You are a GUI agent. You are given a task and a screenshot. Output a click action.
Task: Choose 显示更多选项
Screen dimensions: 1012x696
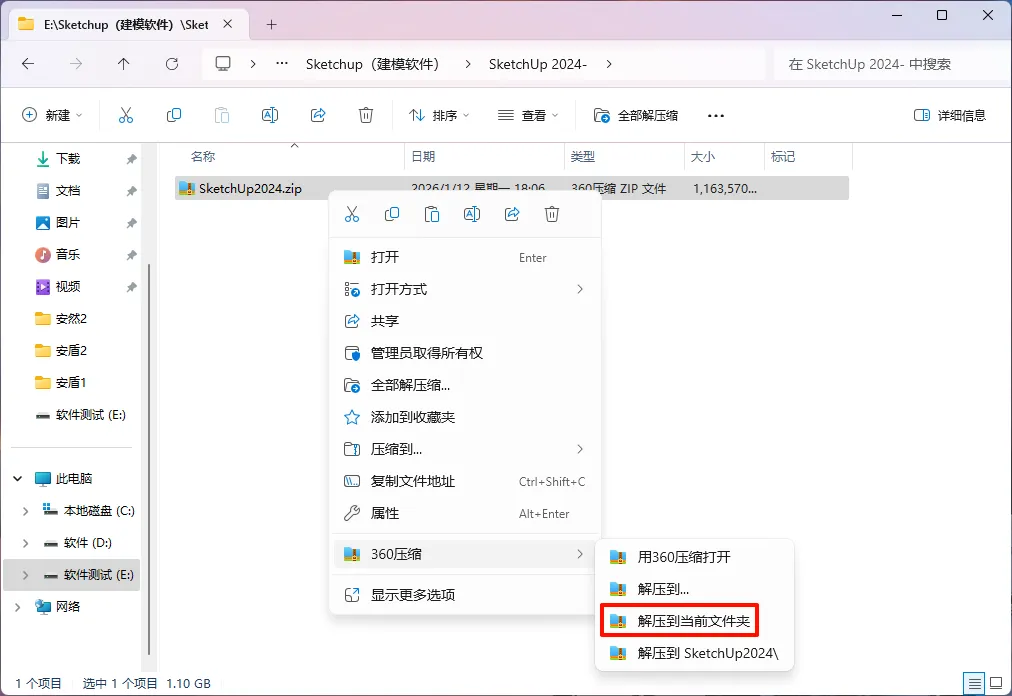[x=465, y=595]
